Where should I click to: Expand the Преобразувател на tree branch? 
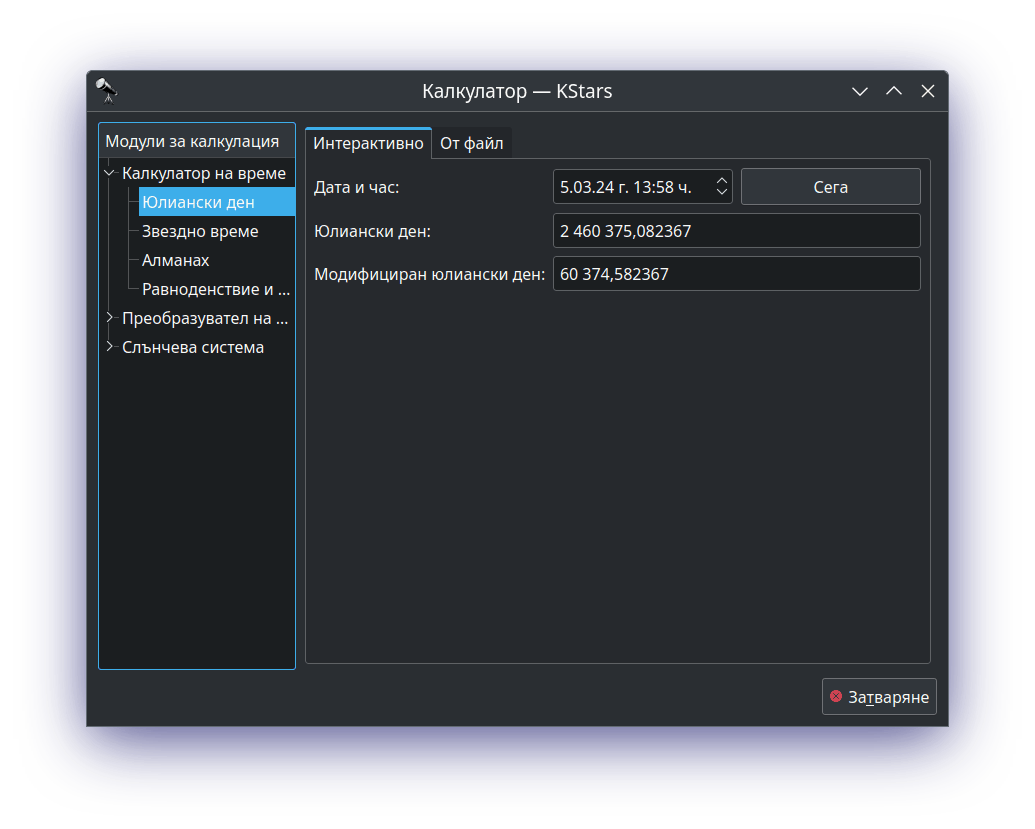pyautogui.click(x=109, y=319)
